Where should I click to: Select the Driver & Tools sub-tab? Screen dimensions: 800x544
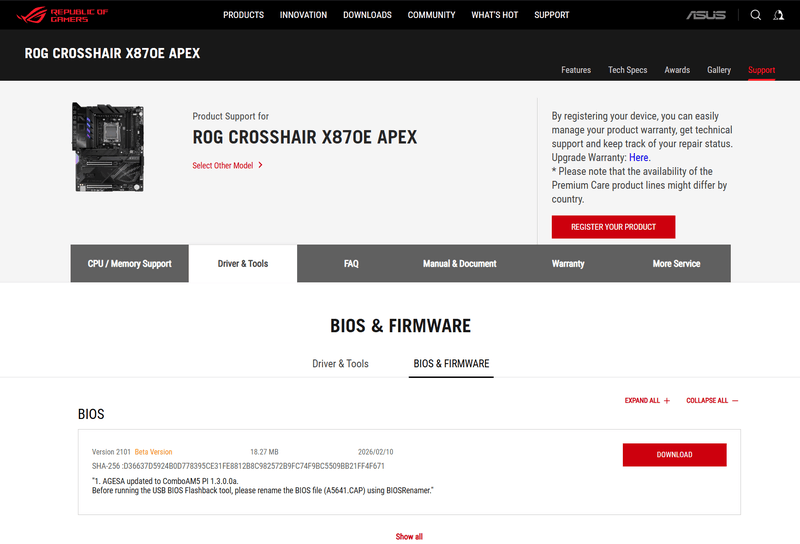[x=340, y=363]
